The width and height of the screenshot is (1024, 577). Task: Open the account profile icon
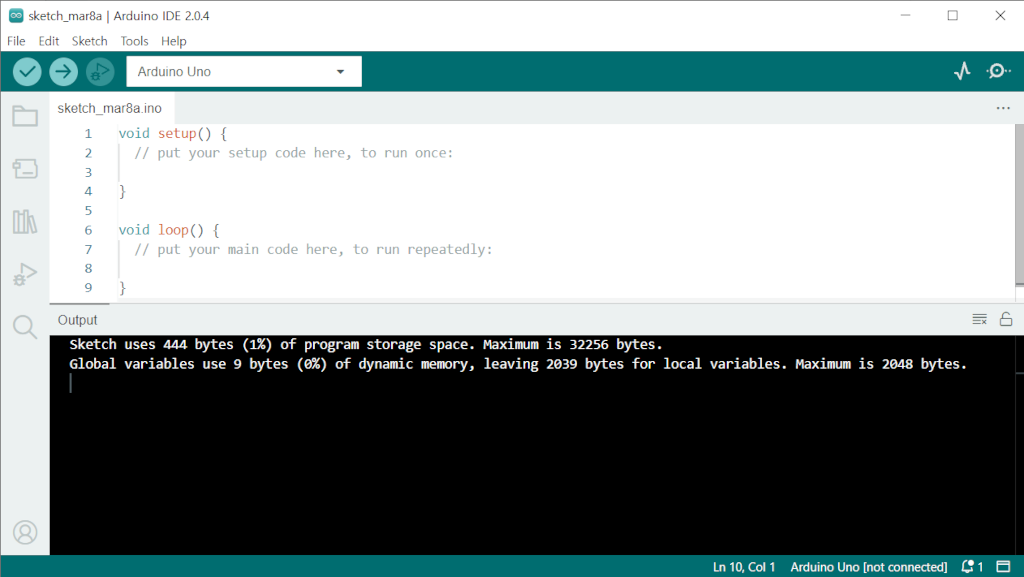click(25, 533)
